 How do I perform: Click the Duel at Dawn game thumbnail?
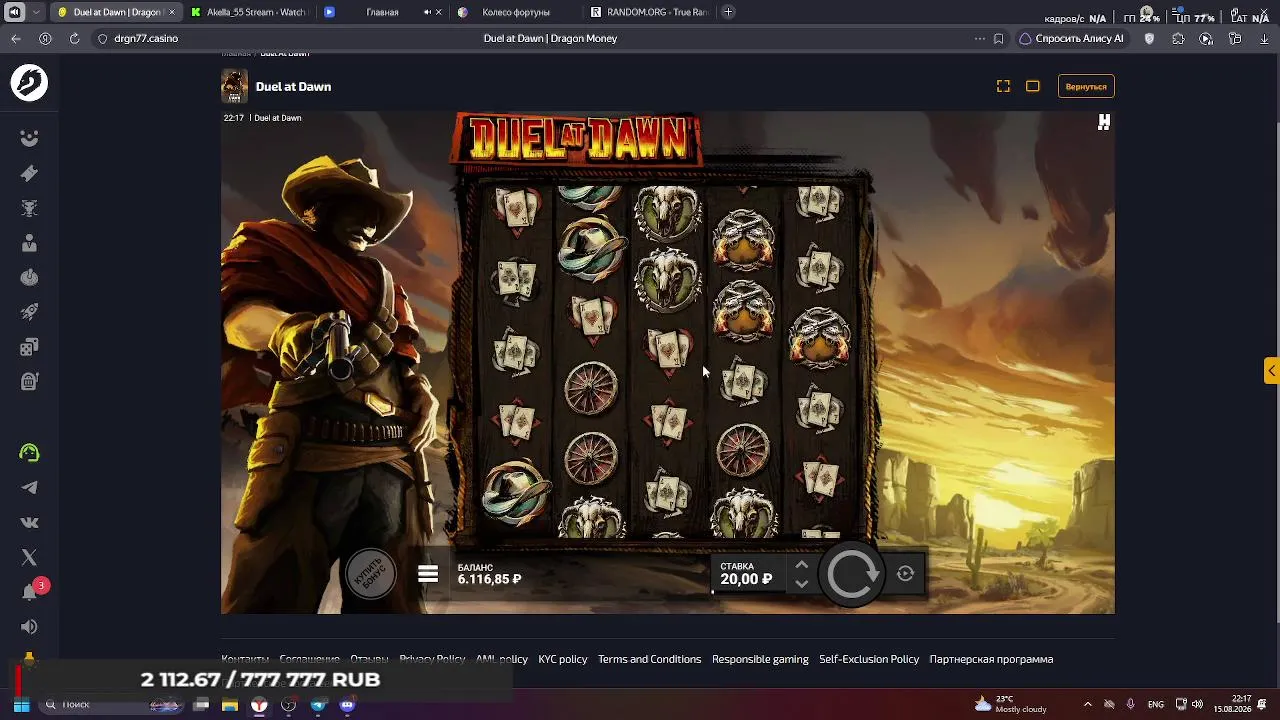(234, 86)
